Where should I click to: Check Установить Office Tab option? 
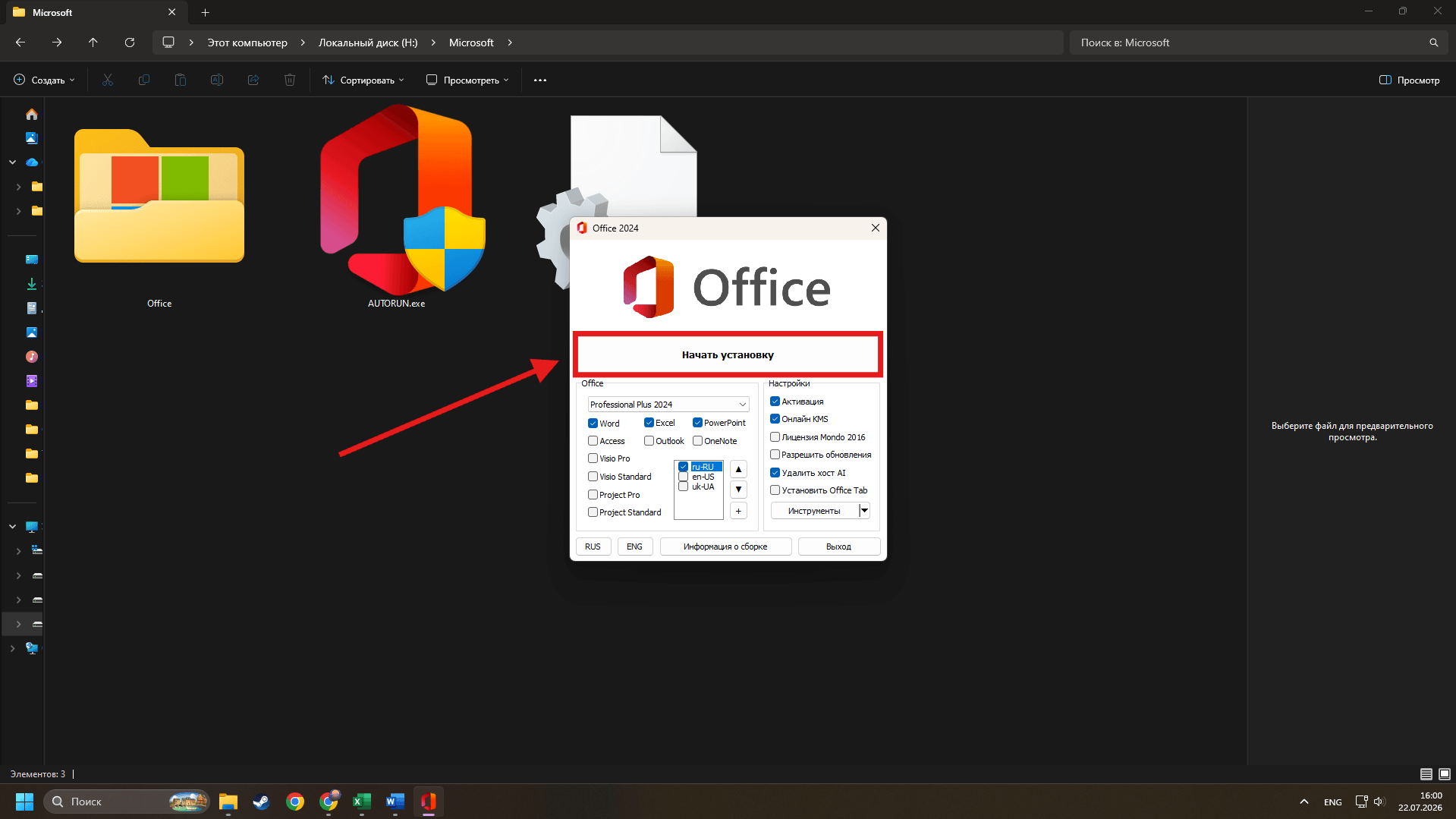775,490
